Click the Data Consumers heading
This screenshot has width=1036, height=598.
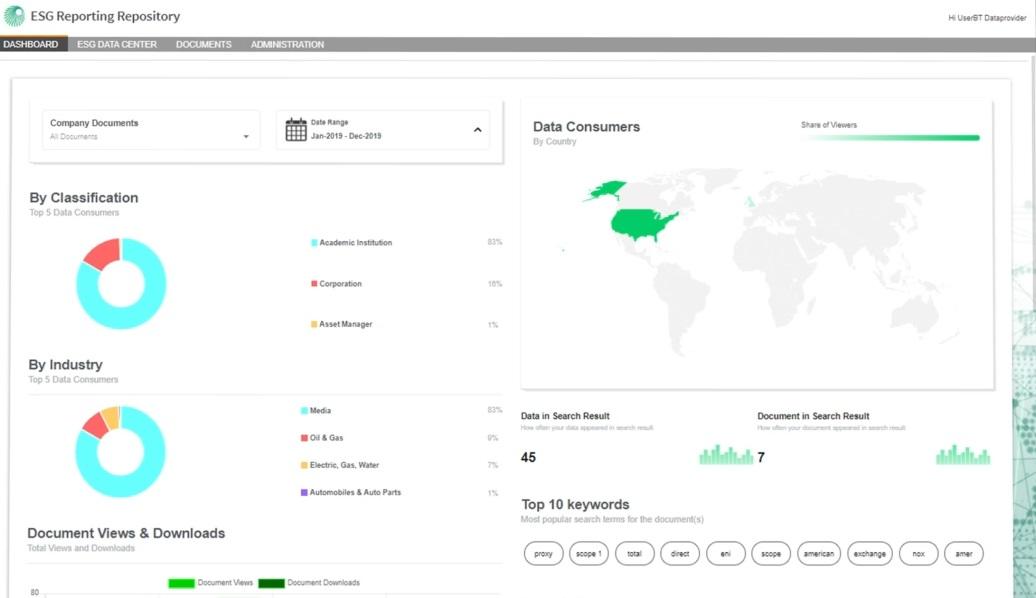pos(586,127)
